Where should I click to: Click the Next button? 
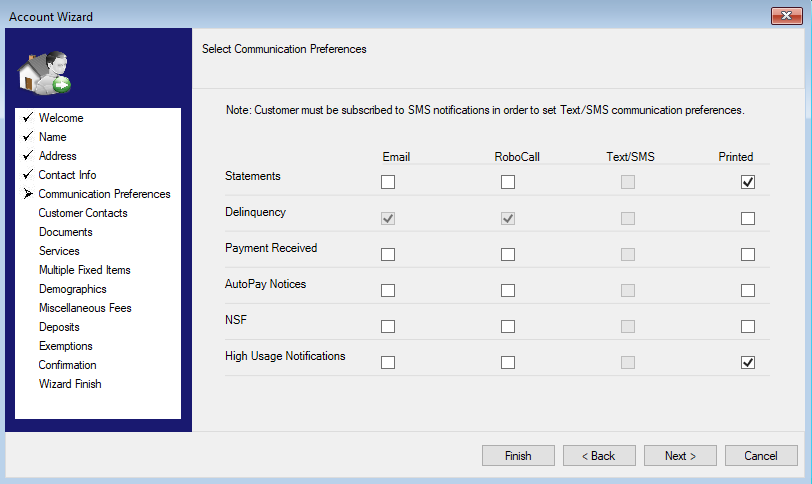pyautogui.click(x=680, y=456)
